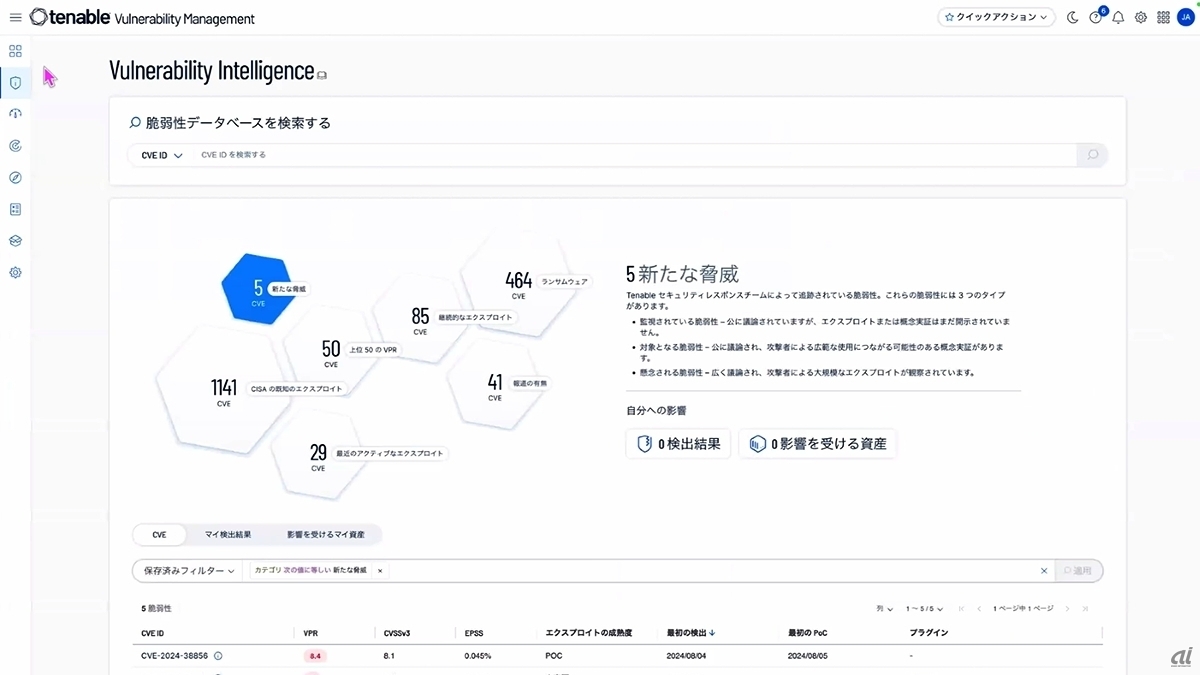The height and width of the screenshot is (675, 1200).
Task: Expand the クイックアクション dropdown
Action: pos(996,18)
